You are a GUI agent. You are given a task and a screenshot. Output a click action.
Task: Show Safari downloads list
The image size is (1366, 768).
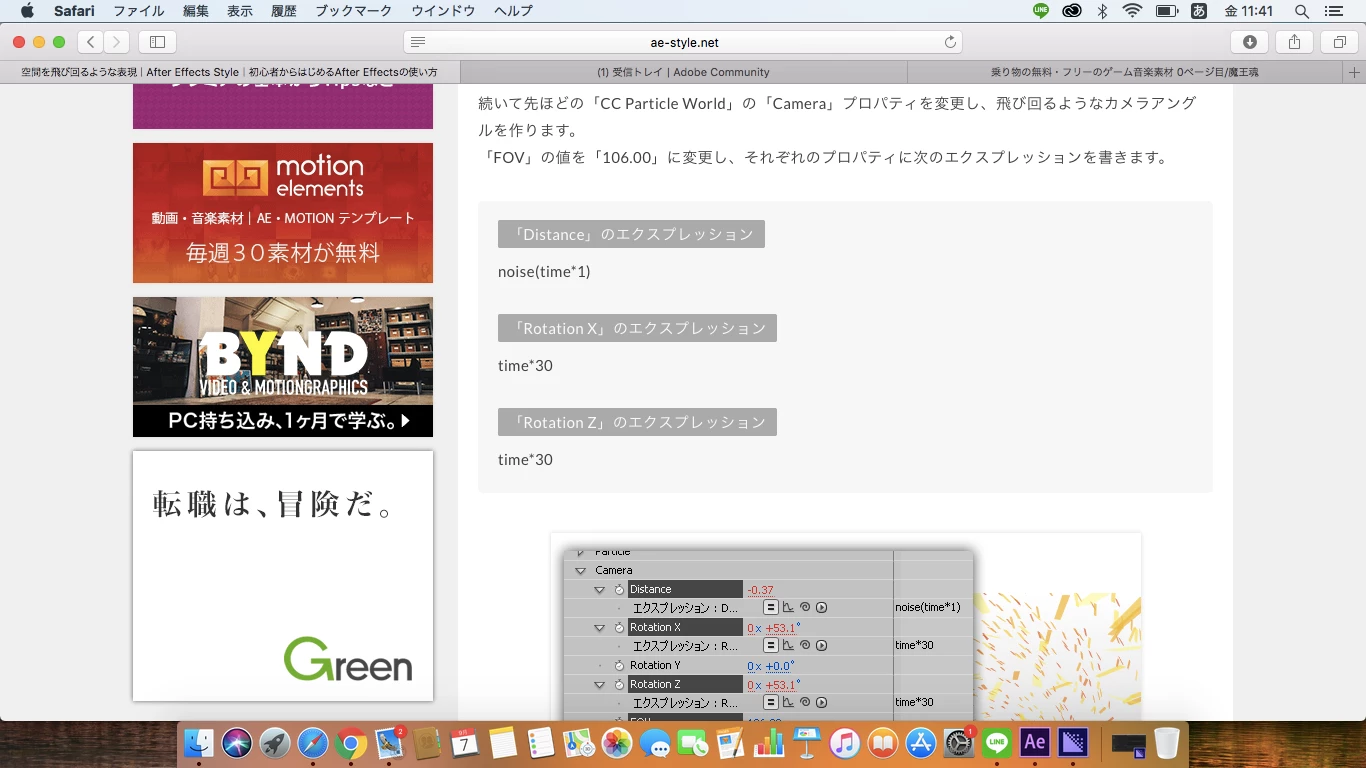(x=1249, y=42)
